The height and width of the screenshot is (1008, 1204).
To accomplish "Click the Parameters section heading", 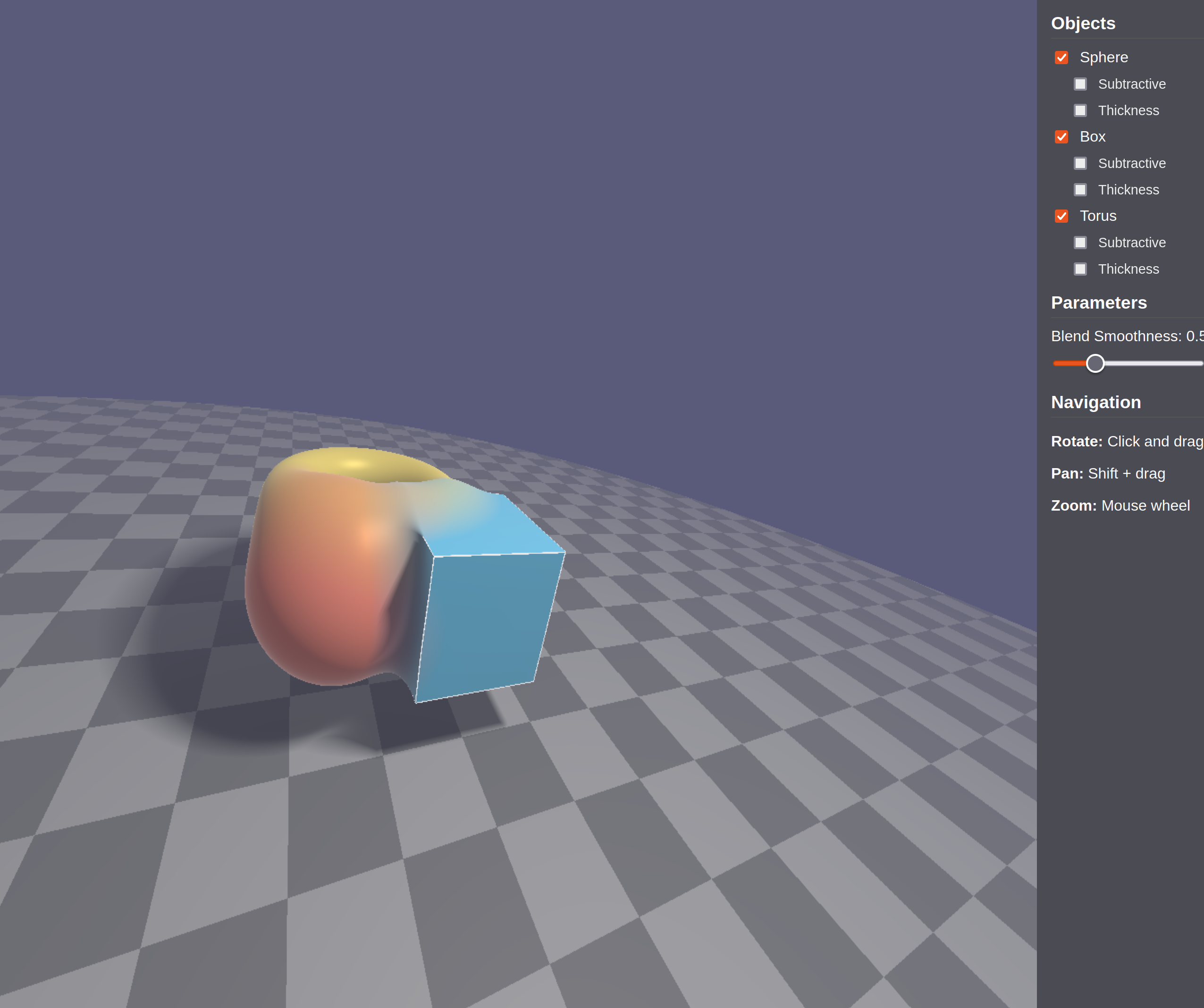I will (x=1098, y=303).
